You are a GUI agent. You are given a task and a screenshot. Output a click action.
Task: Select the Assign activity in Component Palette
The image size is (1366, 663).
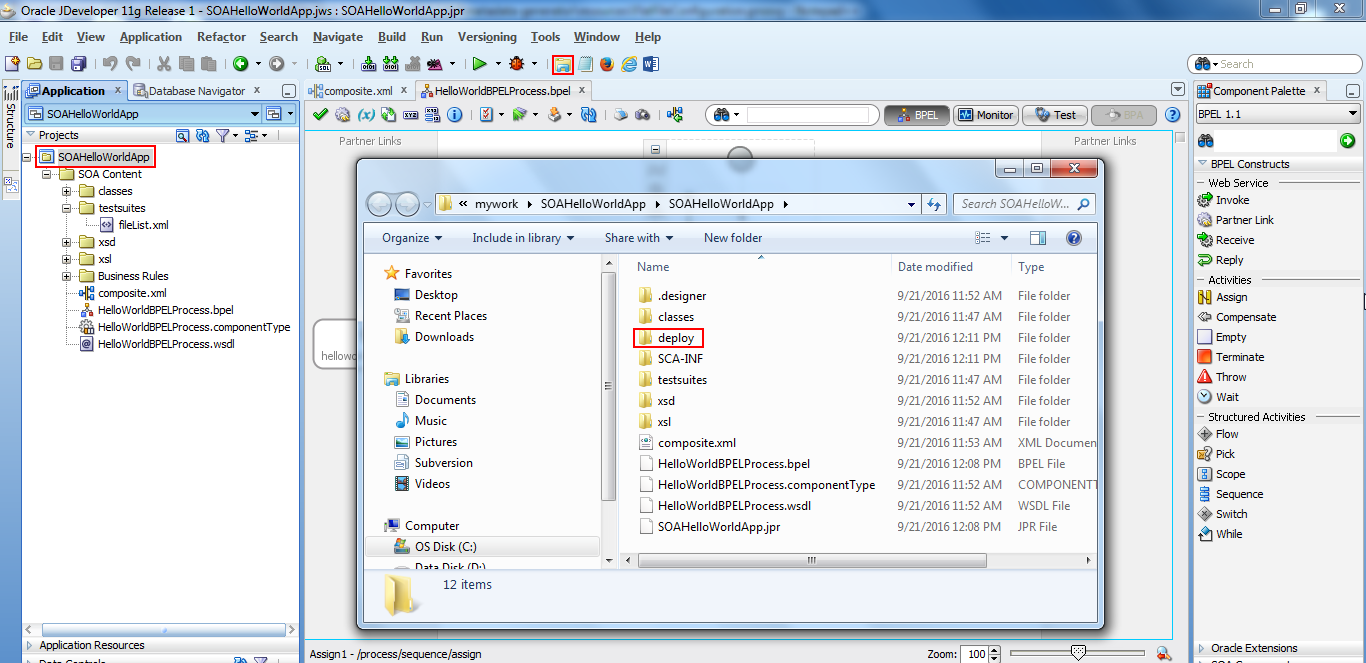(1229, 297)
